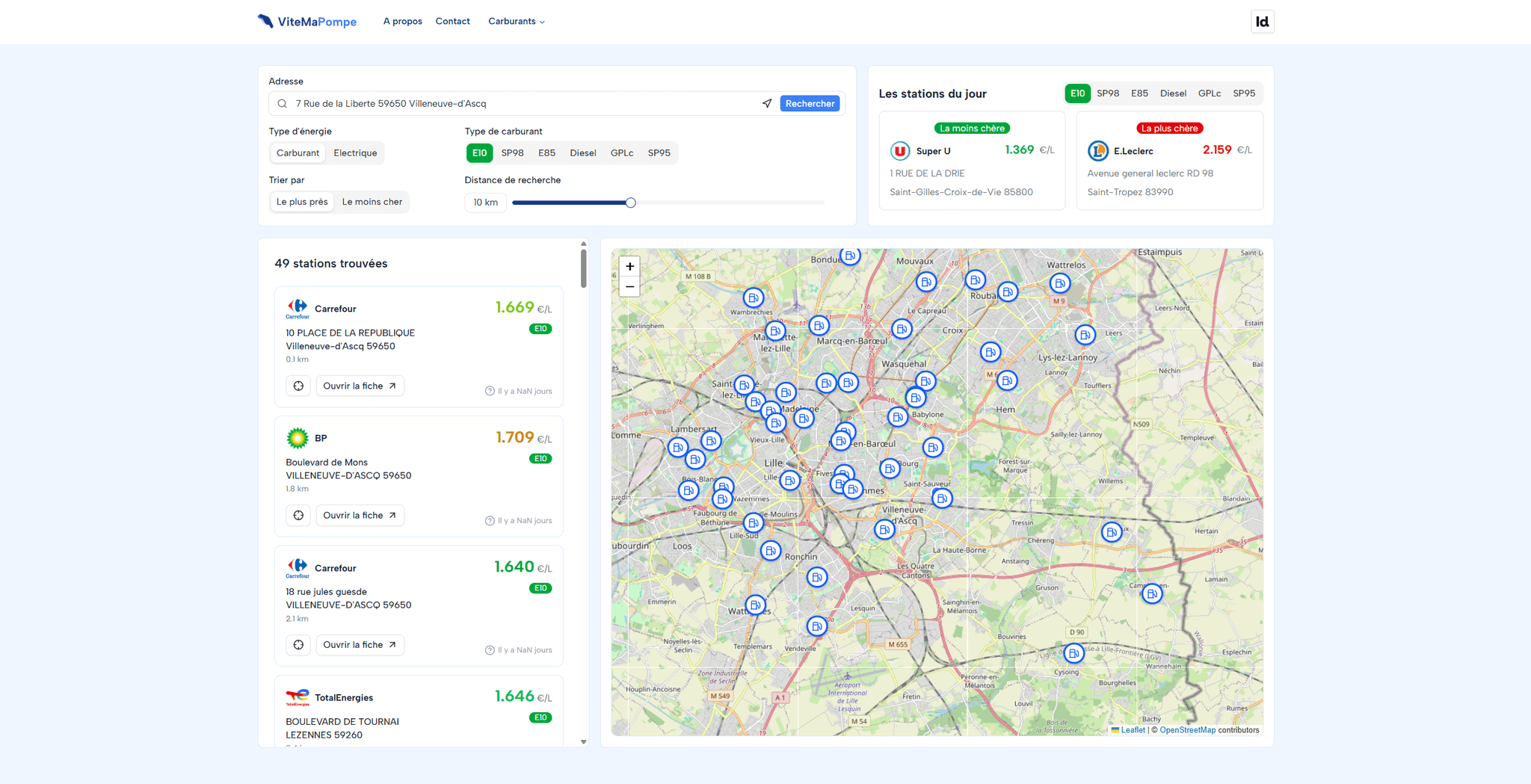Image resolution: width=1531 pixels, height=784 pixels.
Task: Expand the Carburants dropdown menu
Action: coord(516,22)
